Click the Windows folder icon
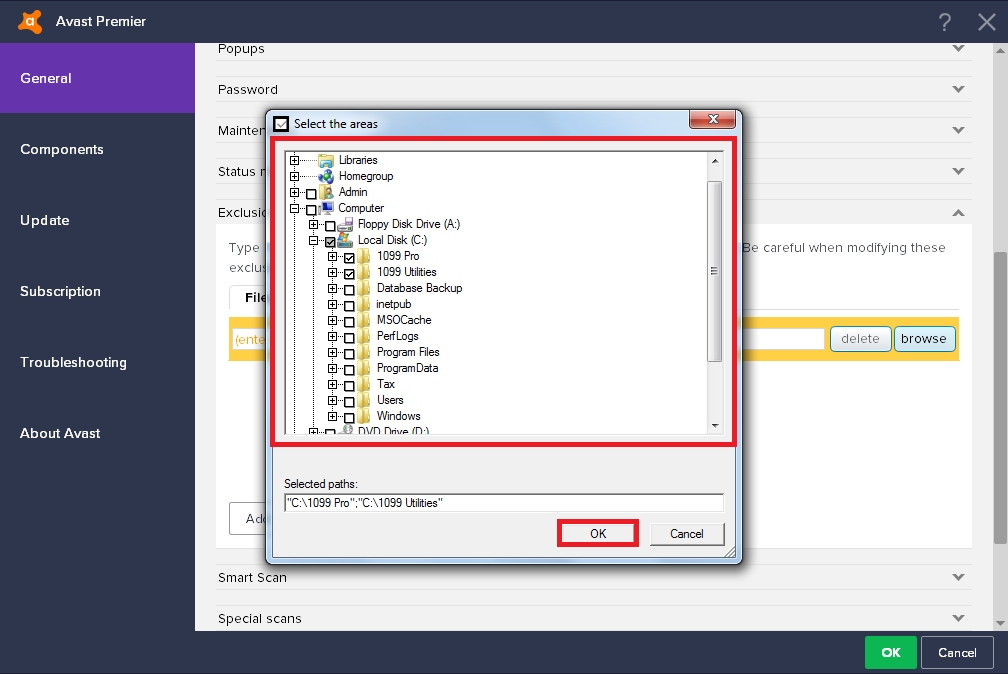 pos(364,416)
